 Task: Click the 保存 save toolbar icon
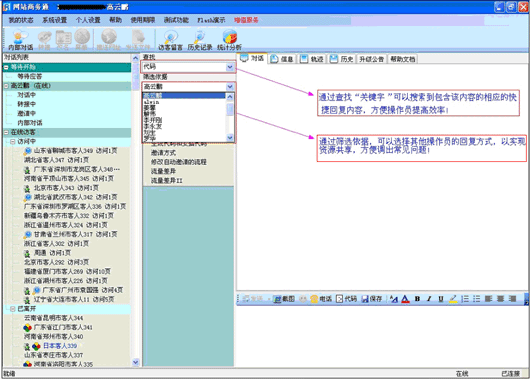tap(371, 299)
